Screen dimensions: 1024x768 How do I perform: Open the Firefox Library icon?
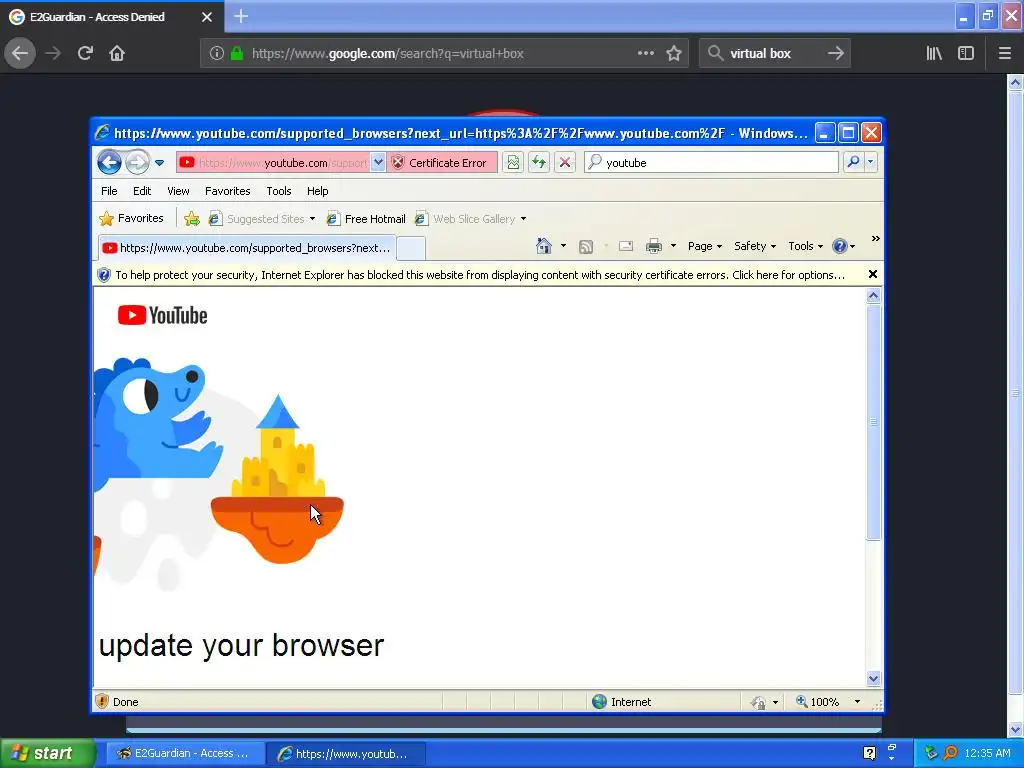pyautogui.click(x=934, y=53)
